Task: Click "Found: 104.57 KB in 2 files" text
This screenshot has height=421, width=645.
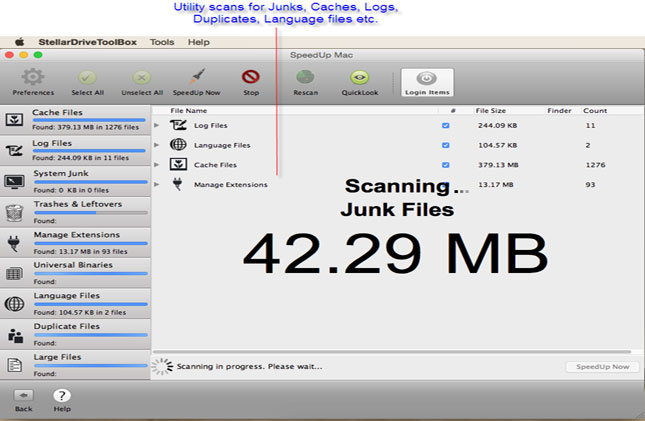Action: (80, 312)
